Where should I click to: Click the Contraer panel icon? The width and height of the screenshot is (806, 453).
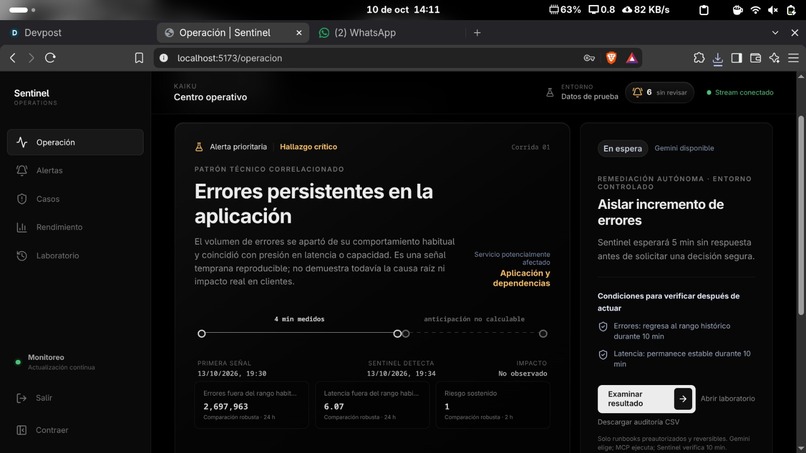[22, 430]
